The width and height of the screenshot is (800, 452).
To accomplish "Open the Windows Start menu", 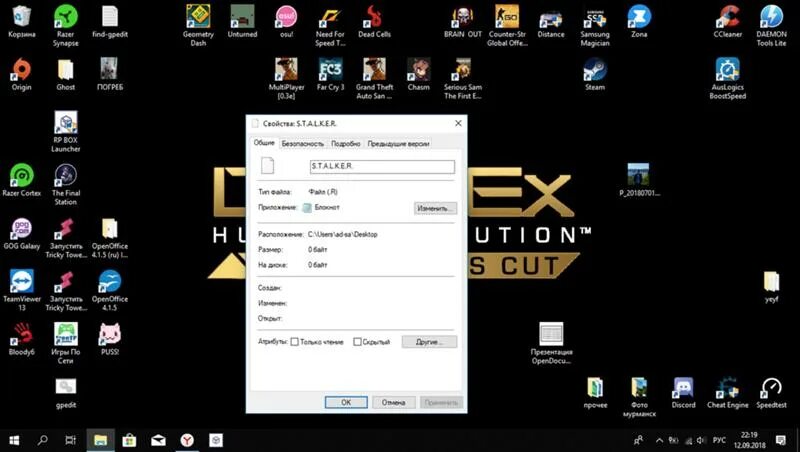I will pos(14,440).
